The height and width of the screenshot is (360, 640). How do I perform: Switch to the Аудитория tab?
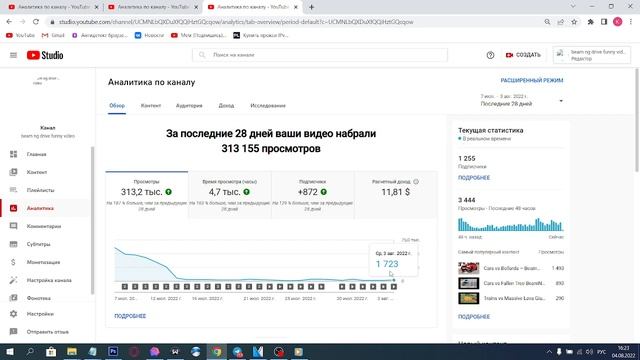click(x=189, y=106)
